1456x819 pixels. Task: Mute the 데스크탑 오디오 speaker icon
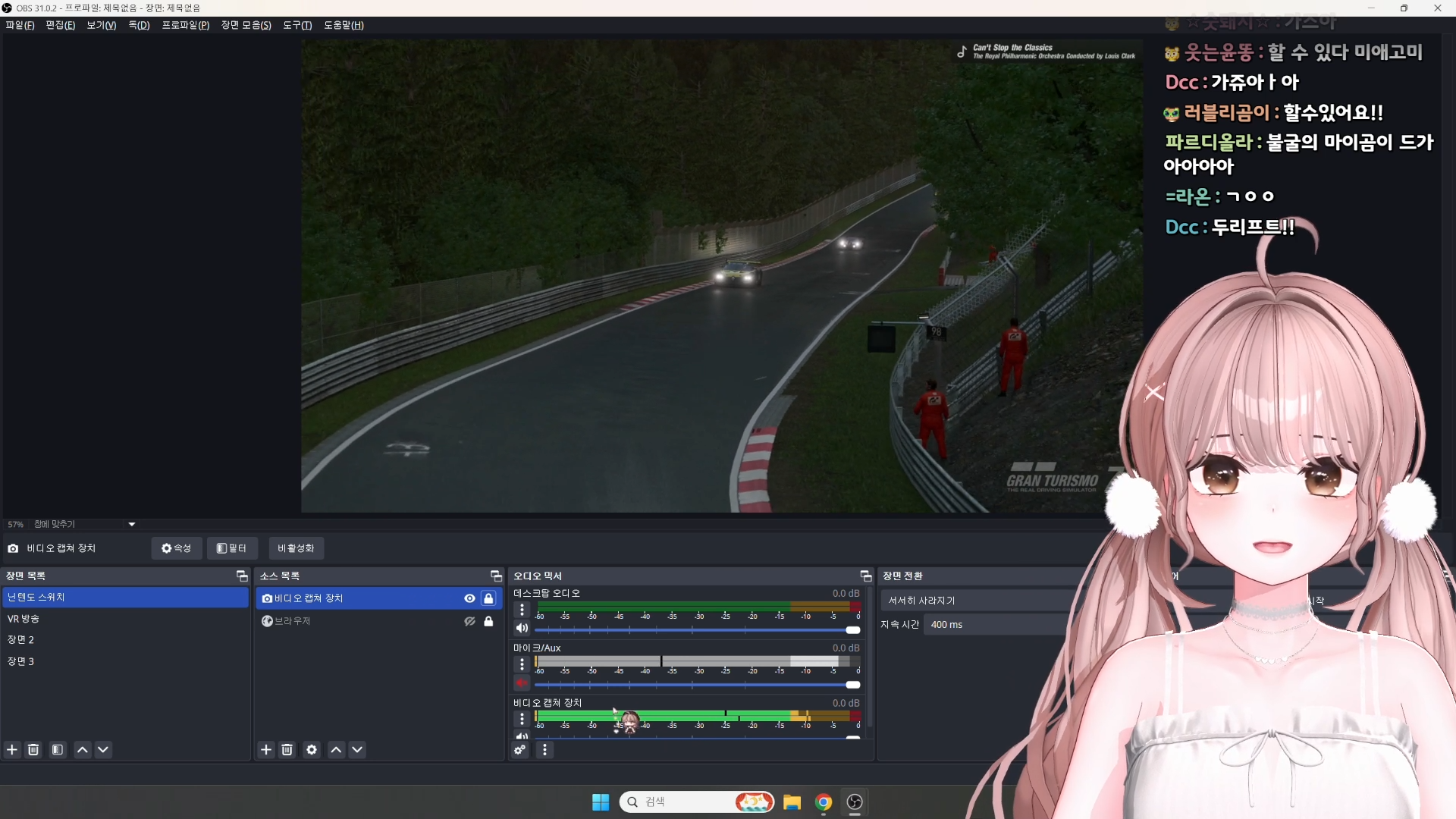coord(522,628)
